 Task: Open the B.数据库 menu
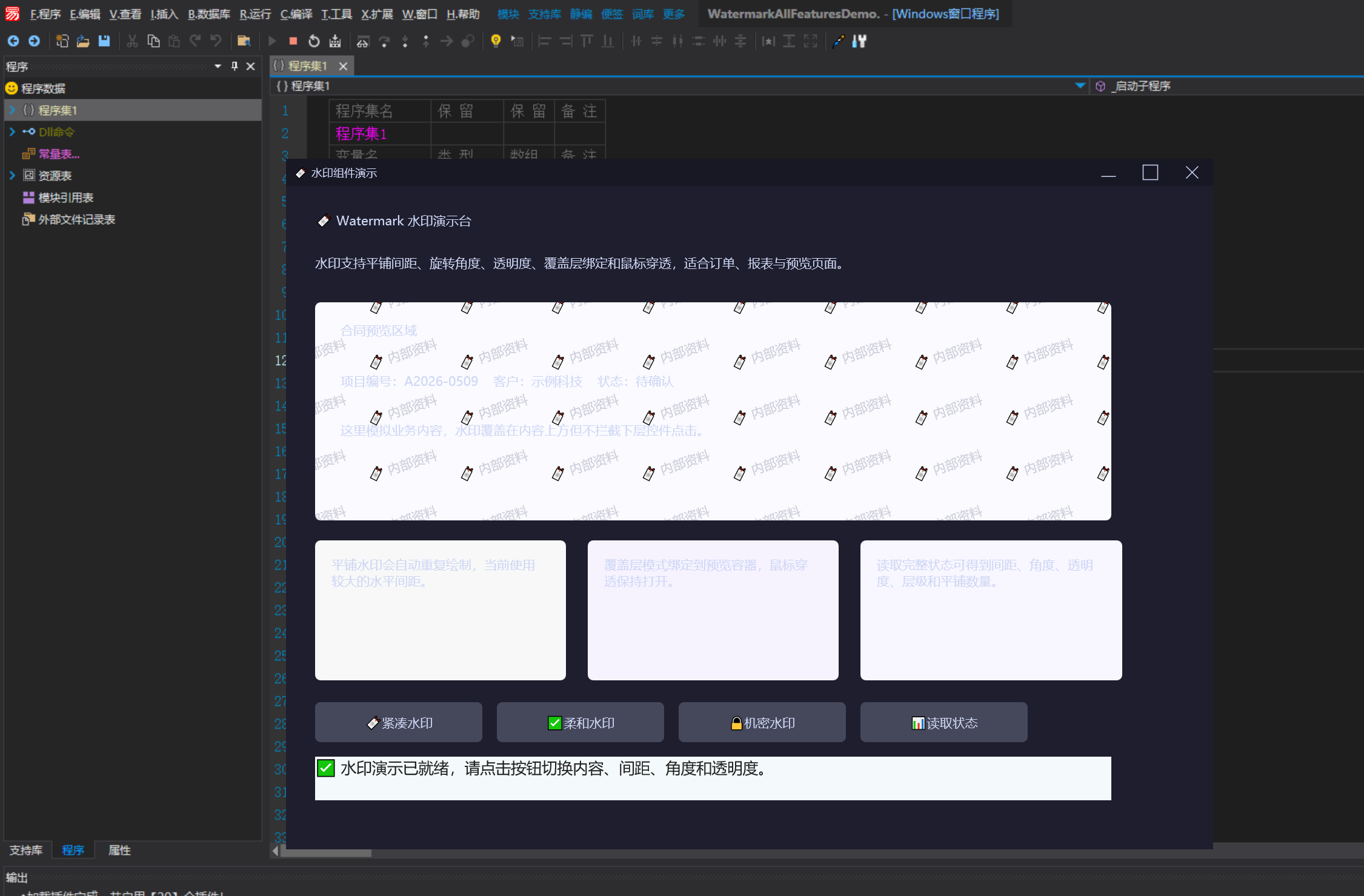tap(209, 14)
